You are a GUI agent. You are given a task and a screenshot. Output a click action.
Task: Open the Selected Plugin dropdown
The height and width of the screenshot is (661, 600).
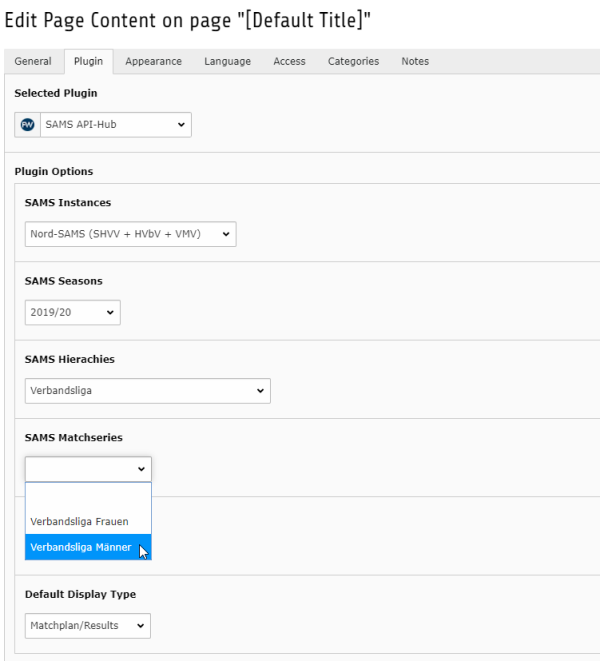pyautogui.click(x=116, y=125)
